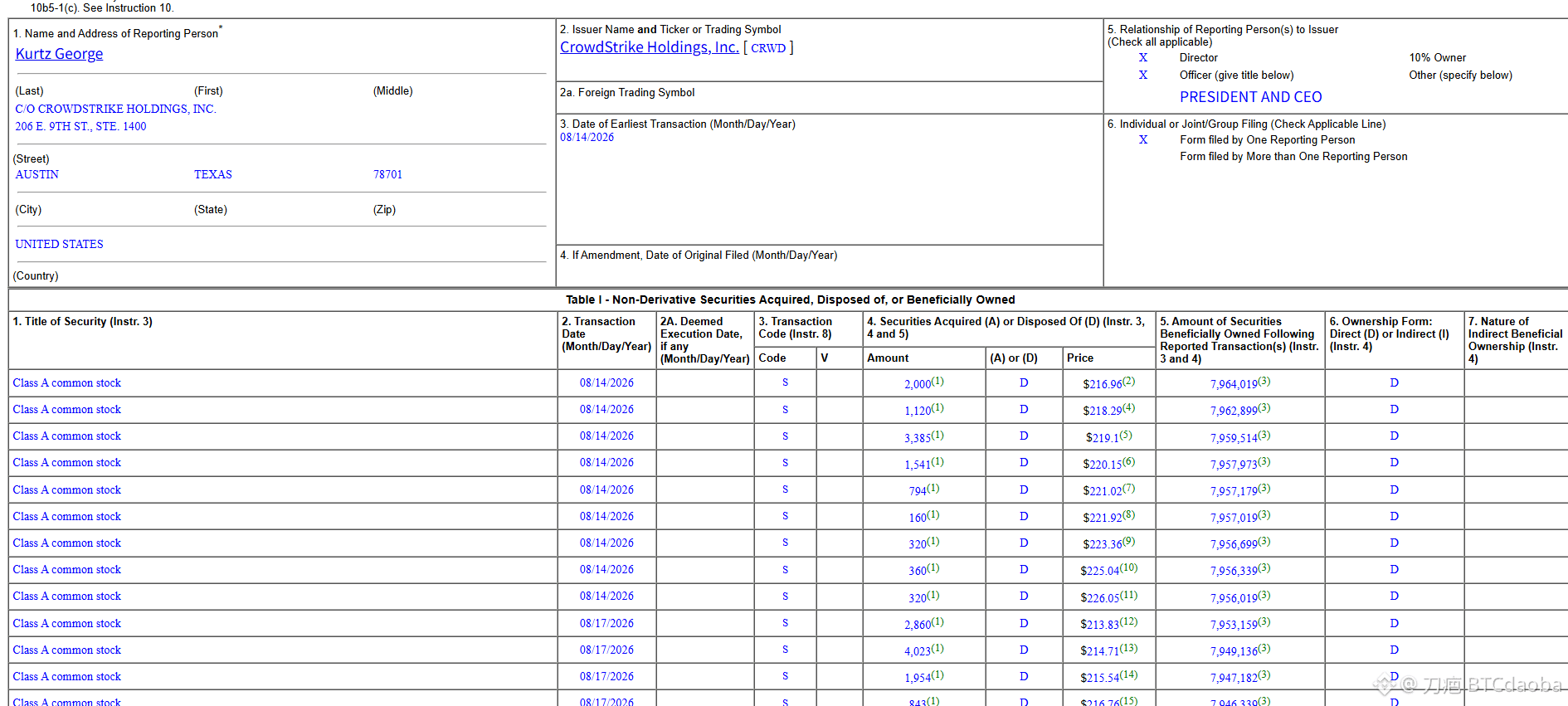The height and width of the screenshot is (706, 1568).
Task: Open the Kurtz George reporting person link
Action: 59,54
